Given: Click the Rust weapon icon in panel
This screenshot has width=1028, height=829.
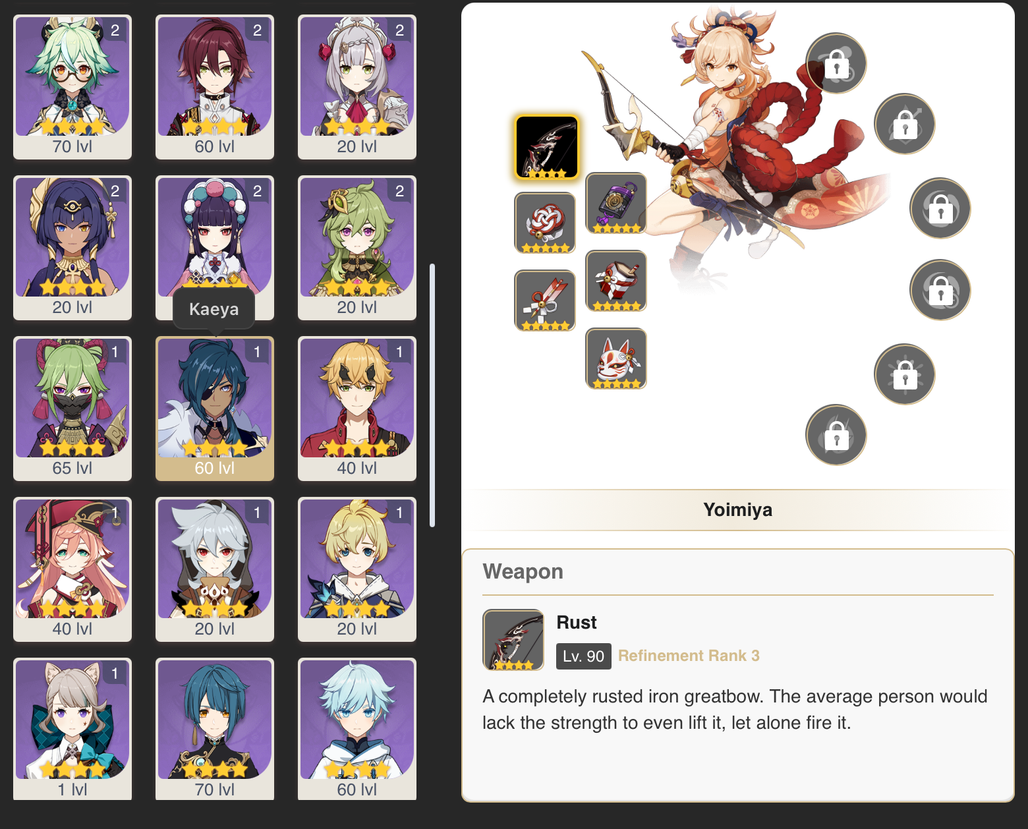Looking at the screenshot, I should 513,640.
